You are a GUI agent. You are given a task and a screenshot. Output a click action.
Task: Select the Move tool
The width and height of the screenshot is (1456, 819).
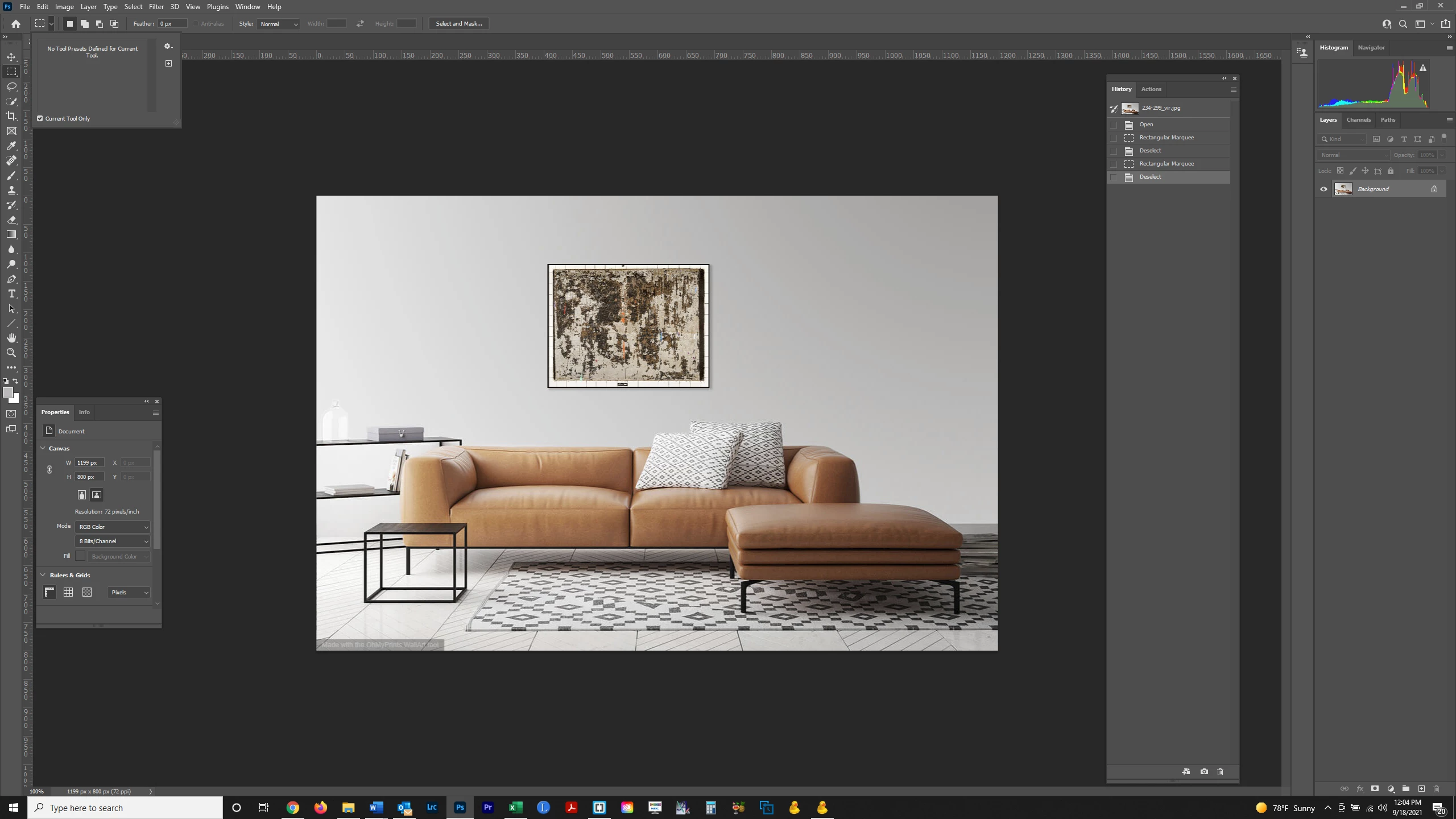click(x=11, y=57)
